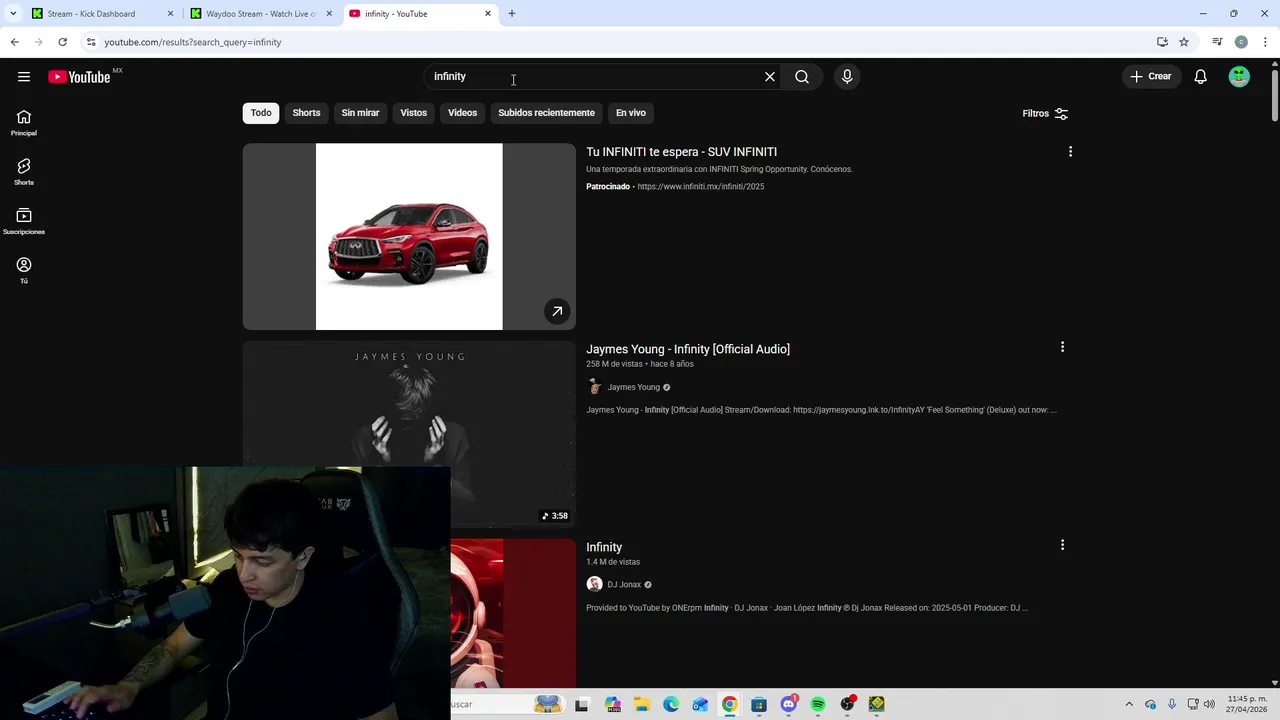The width and height of the screenshot is (1280, 720).
Task: Click the Crear button
Action: coord(1151,77)
